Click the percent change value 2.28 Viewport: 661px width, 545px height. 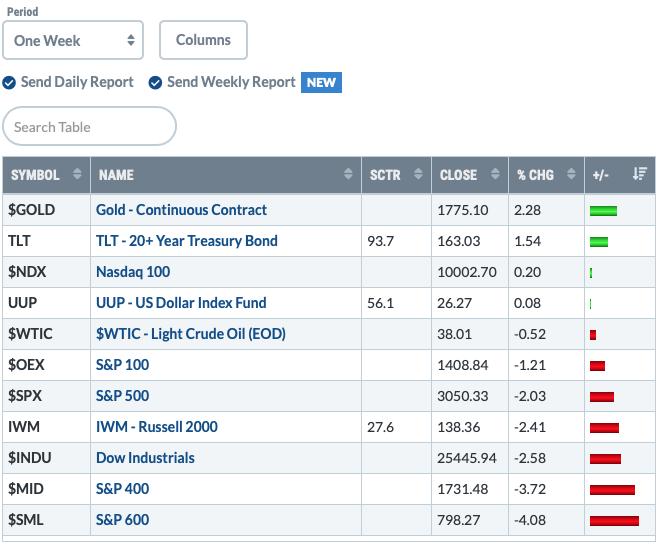(527, 210)
